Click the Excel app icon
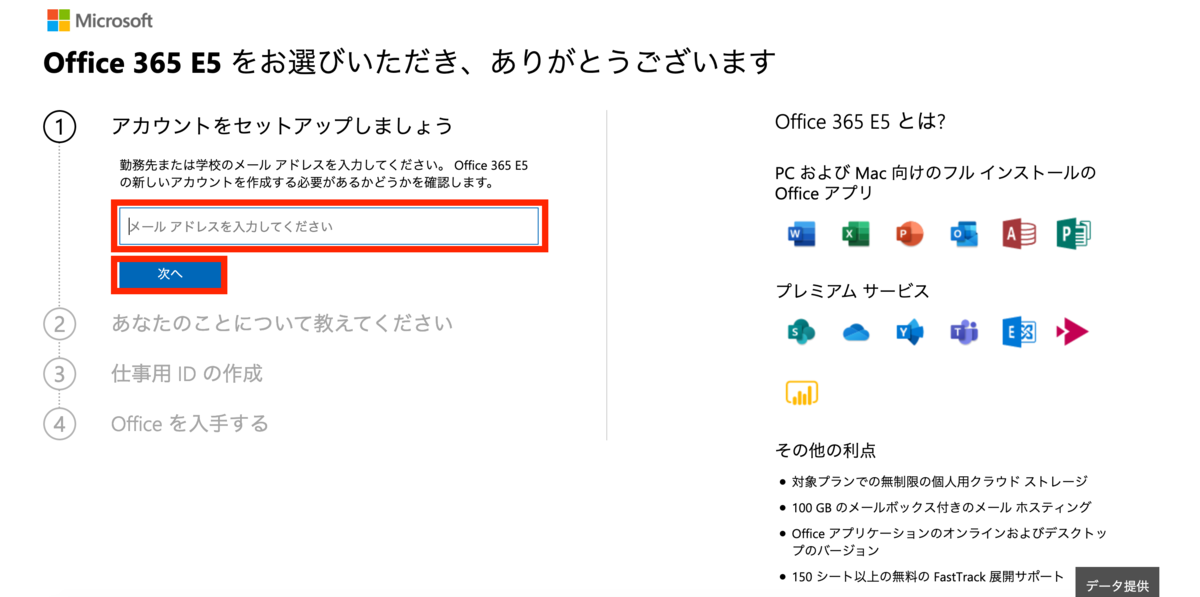1200x597 pixels. click(x=855, y=234)
